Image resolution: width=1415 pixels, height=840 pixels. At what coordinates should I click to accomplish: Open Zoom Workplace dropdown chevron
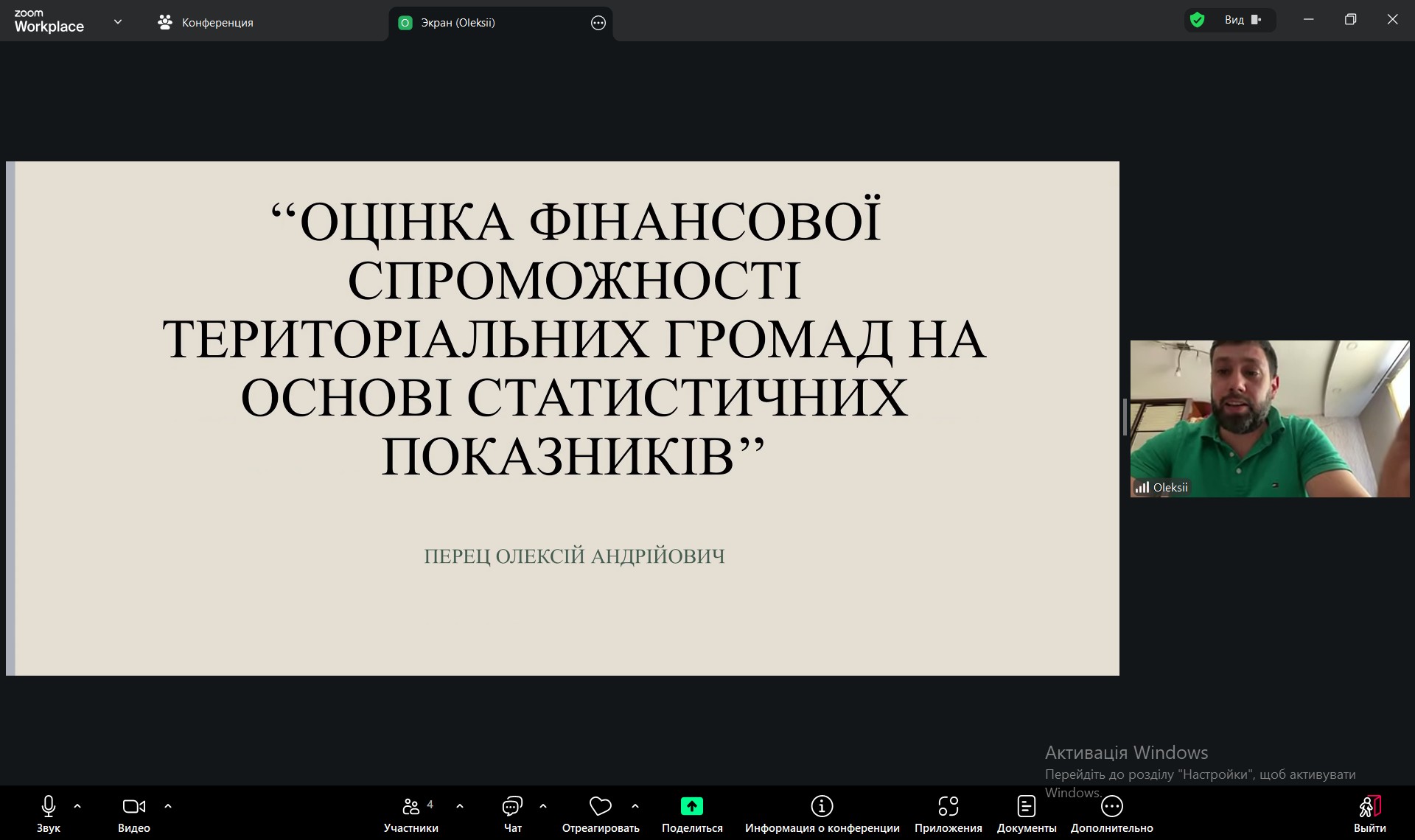118,22
